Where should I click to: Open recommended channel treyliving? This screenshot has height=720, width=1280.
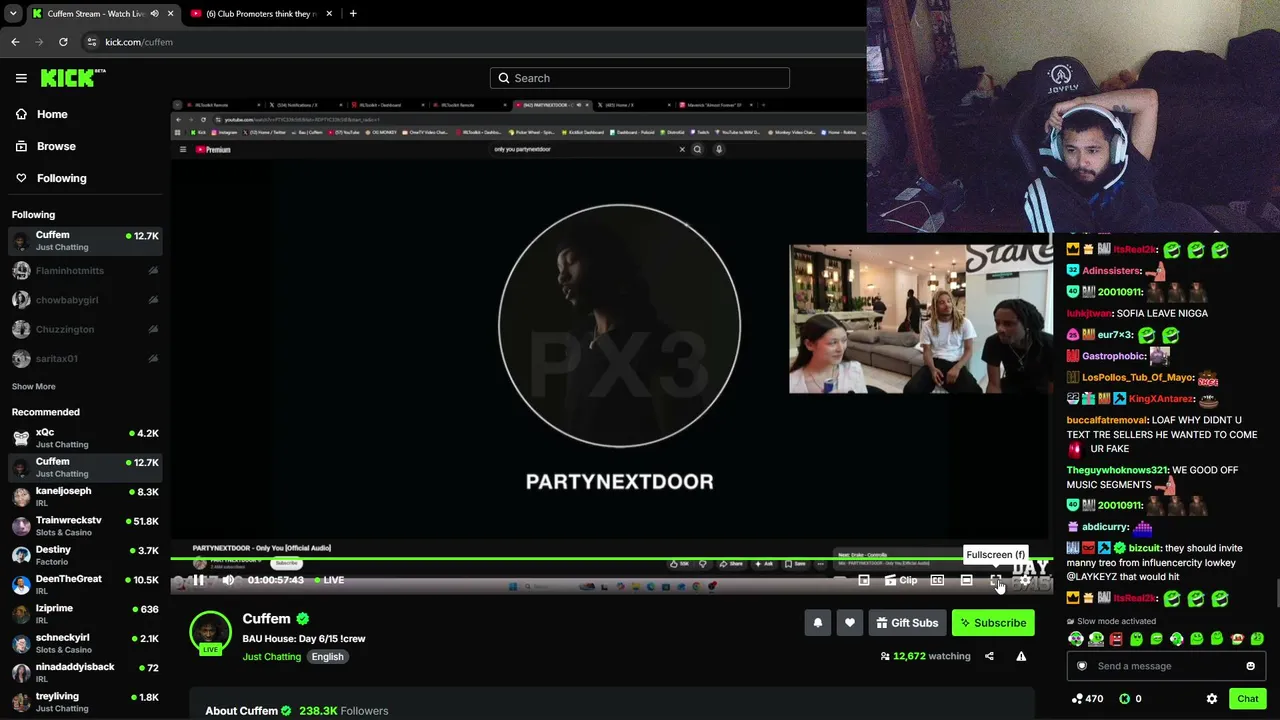(85, 702)
